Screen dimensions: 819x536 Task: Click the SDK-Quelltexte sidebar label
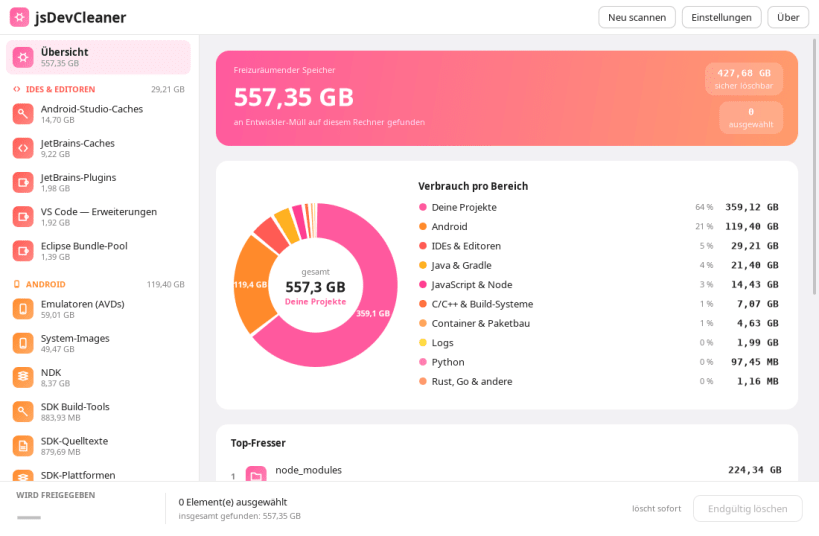click(x=74, y=441)
